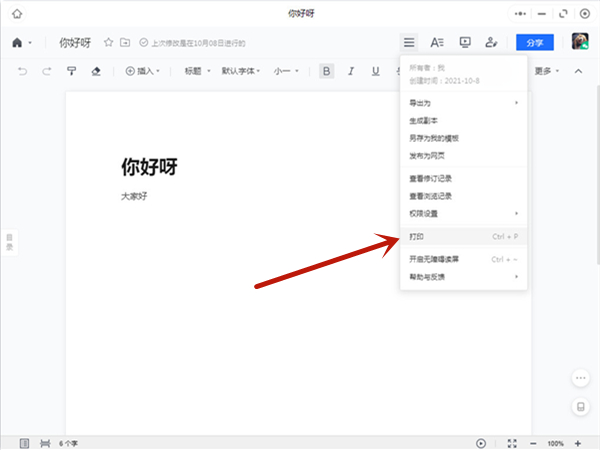The width and height of the screenshot is (600, 450).
Task: Open the 小一 font size dropdown
Action: pos(286,71)
